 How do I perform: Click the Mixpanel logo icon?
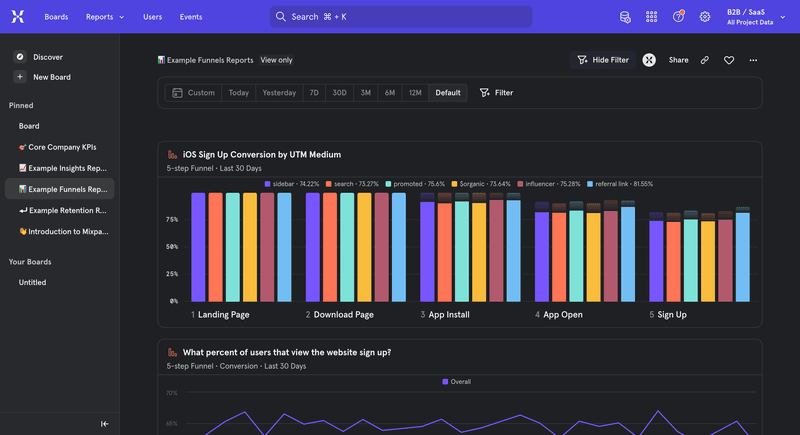click(x=17, y=16)
